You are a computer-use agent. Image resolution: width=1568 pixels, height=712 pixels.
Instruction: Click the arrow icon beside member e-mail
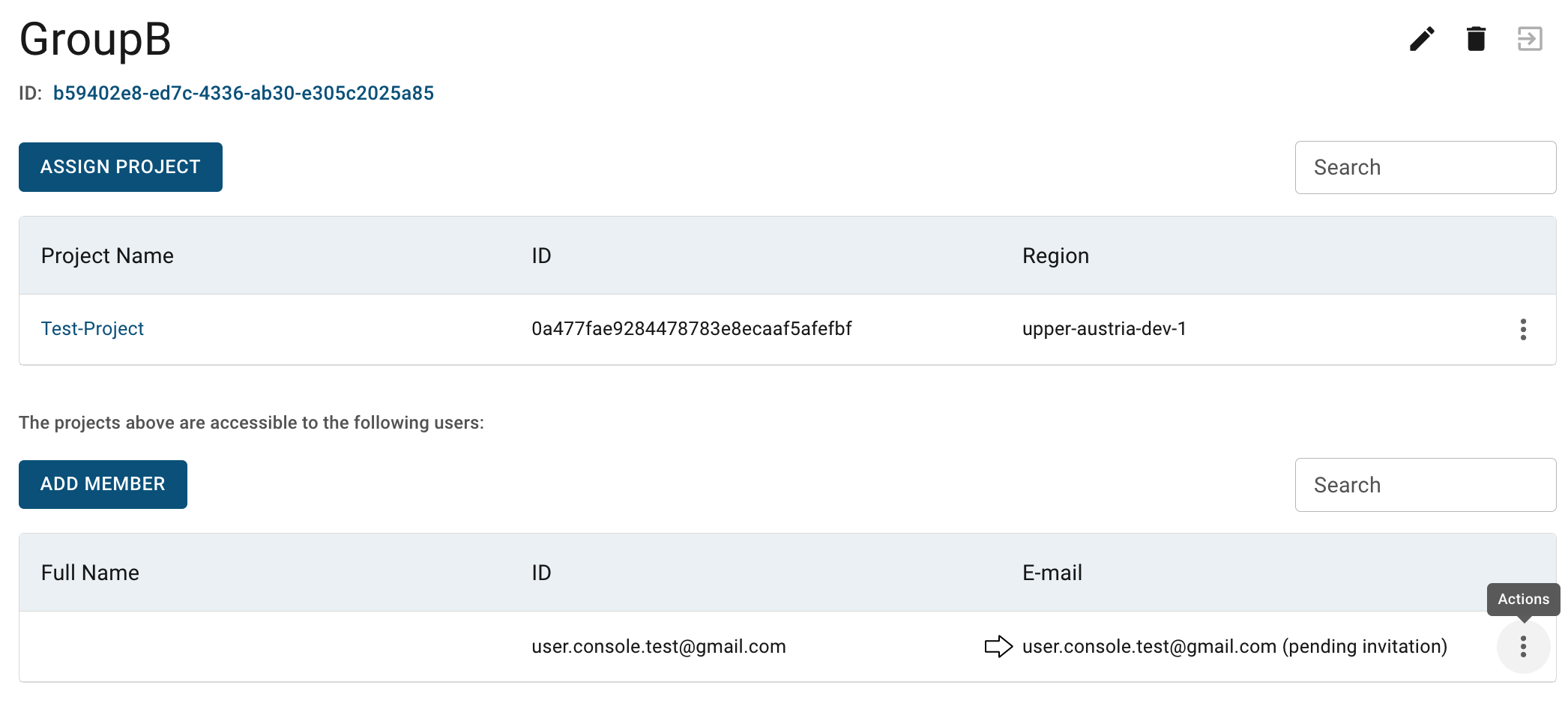pyautogui.click(x=998, y=647)
